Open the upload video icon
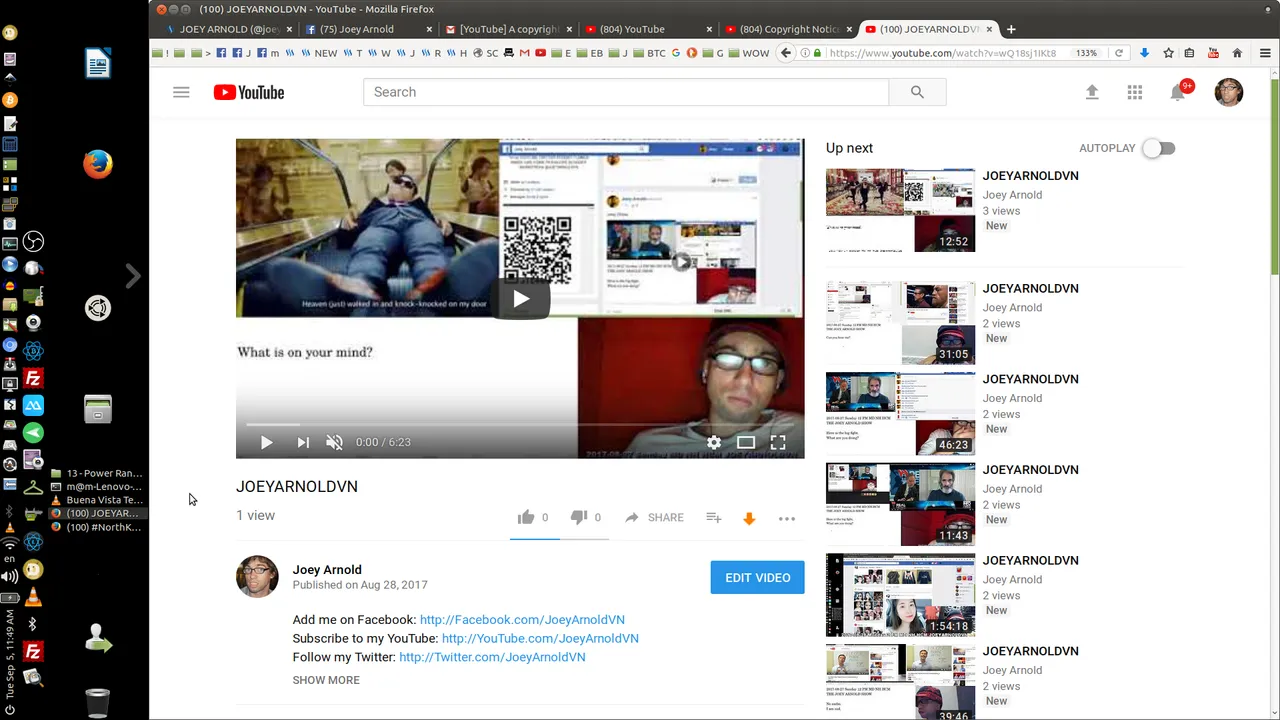Image resolution: width=1280 pixels, height=720 pixels. pyautogui.click(x=1092, y=92)
